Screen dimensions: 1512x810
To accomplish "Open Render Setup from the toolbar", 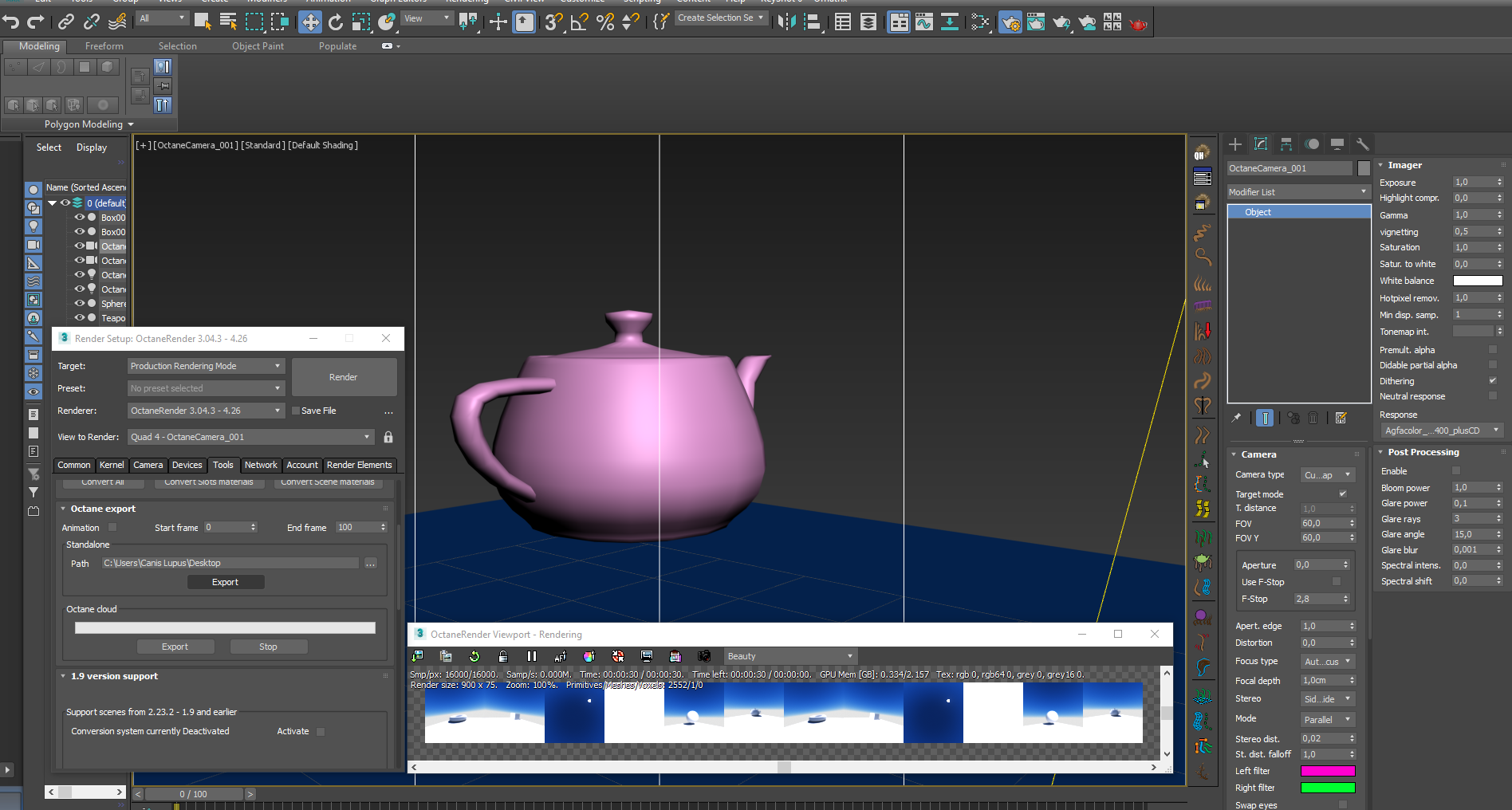I will [x=1010, y=22].
